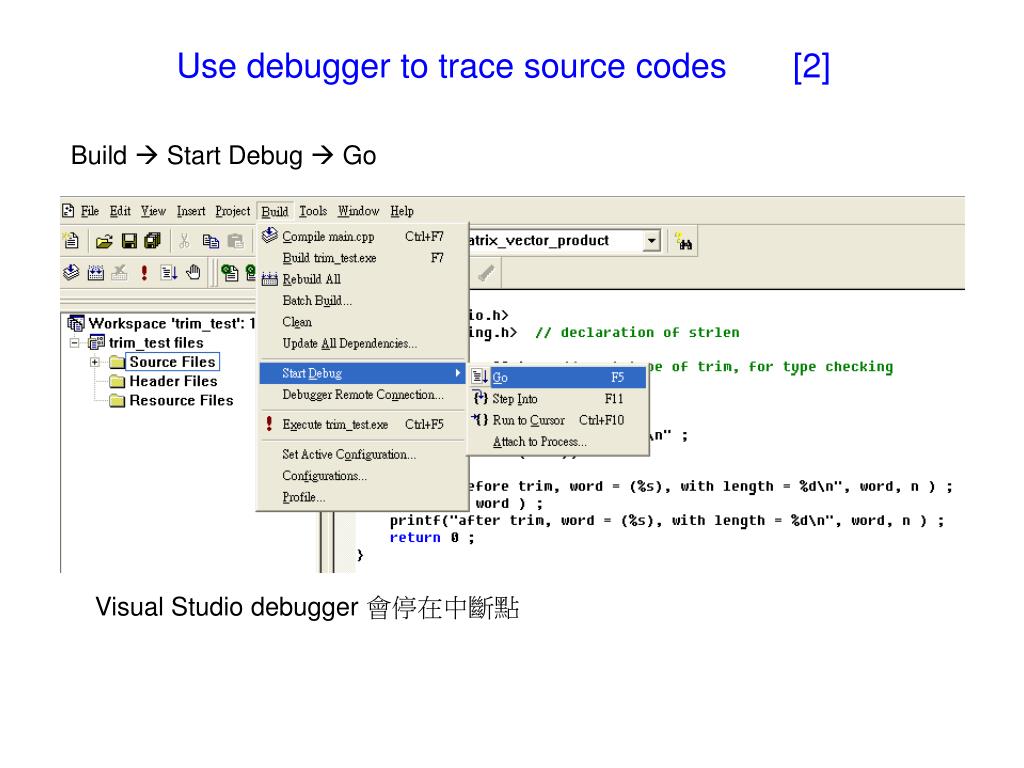The height and width of the screenshot is (768, 1024).
Task: Click the Paste clipboard icon
Action: click(236, 242)
